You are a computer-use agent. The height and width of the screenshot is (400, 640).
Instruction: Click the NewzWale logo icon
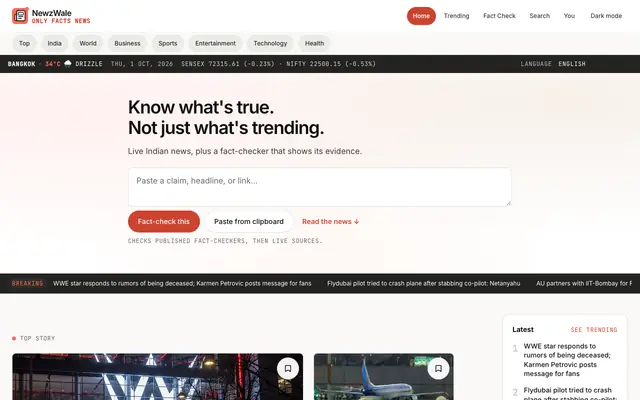click(x=20, y=16)
